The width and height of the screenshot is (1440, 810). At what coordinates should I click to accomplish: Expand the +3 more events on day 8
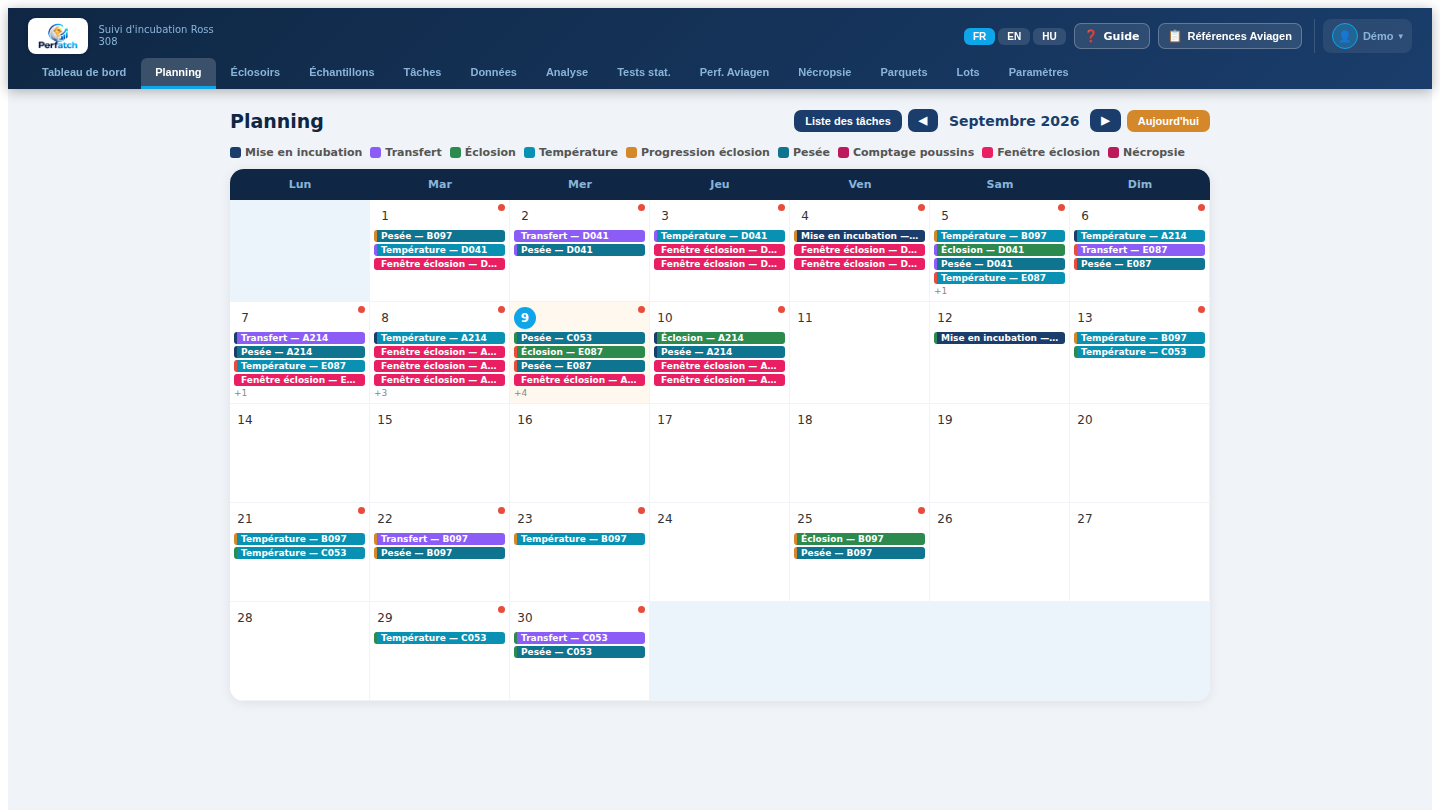pos(381,393)
